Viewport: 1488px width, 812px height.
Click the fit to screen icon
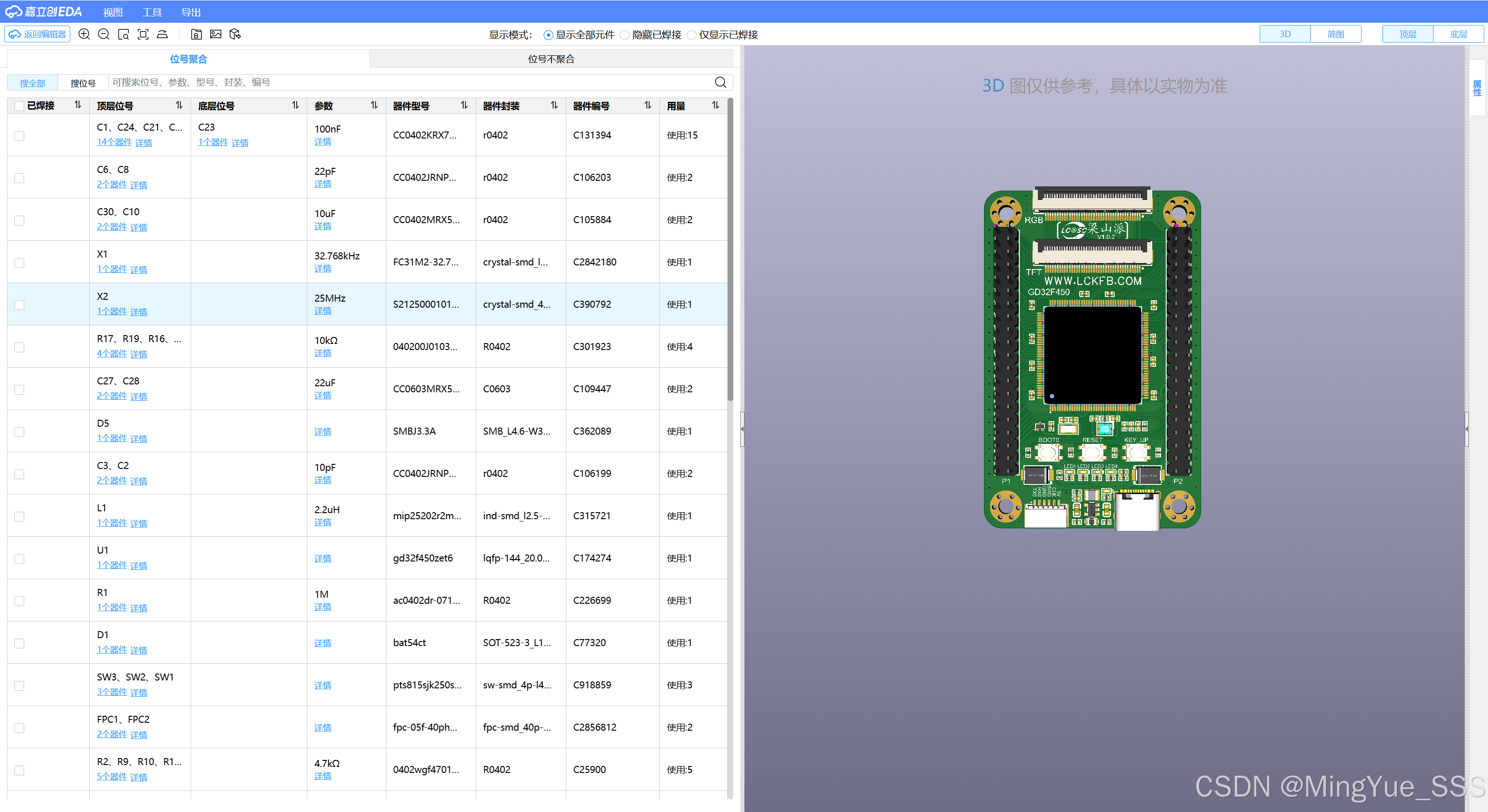click(143, 34)
